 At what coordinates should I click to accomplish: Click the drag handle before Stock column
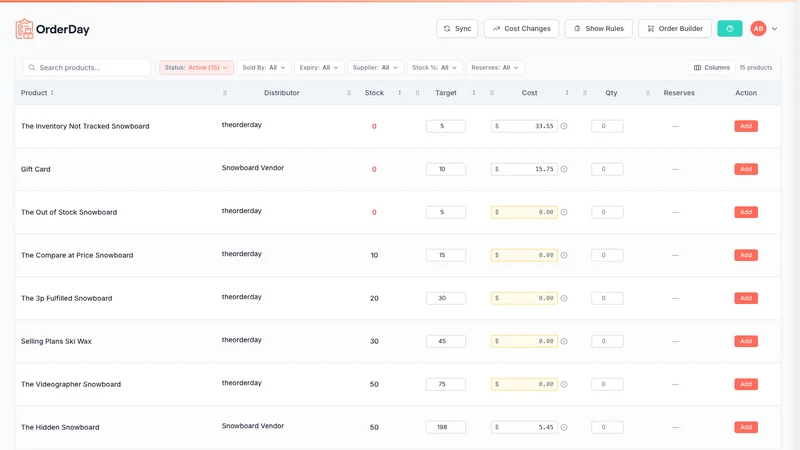[349, 93]
